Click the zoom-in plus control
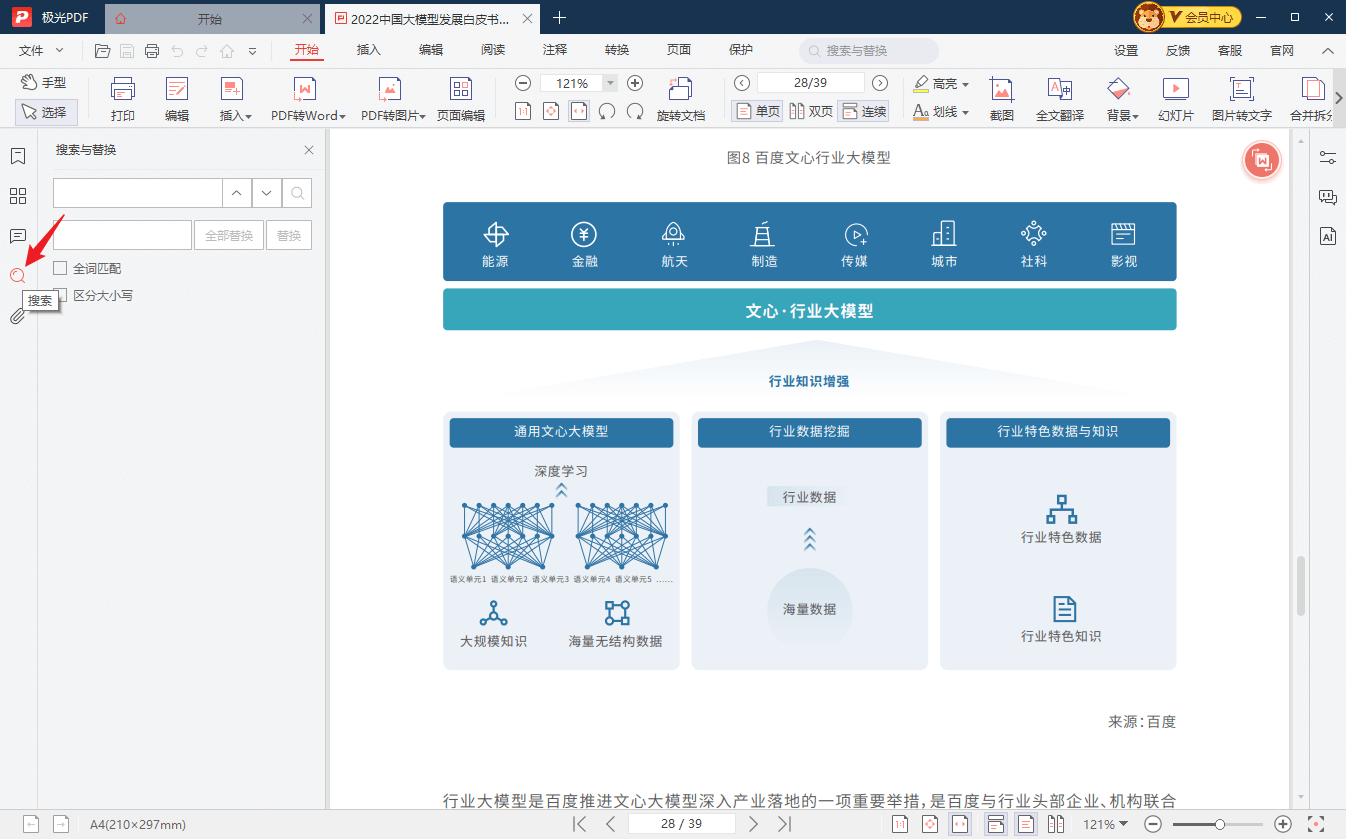1346x839 pixels. (635, 83)
